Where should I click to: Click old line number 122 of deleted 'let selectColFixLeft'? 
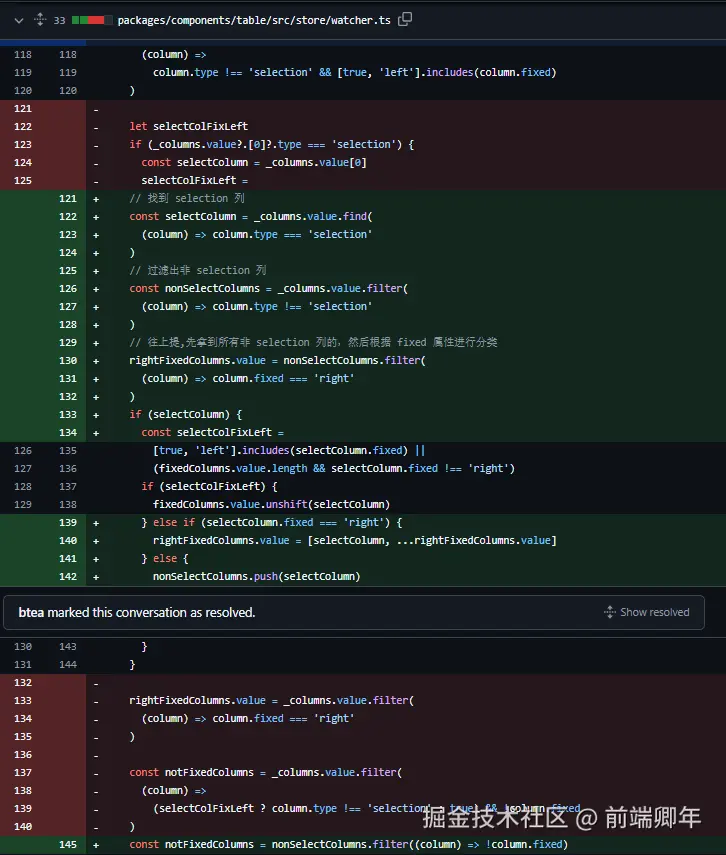(x=24, y=126)
